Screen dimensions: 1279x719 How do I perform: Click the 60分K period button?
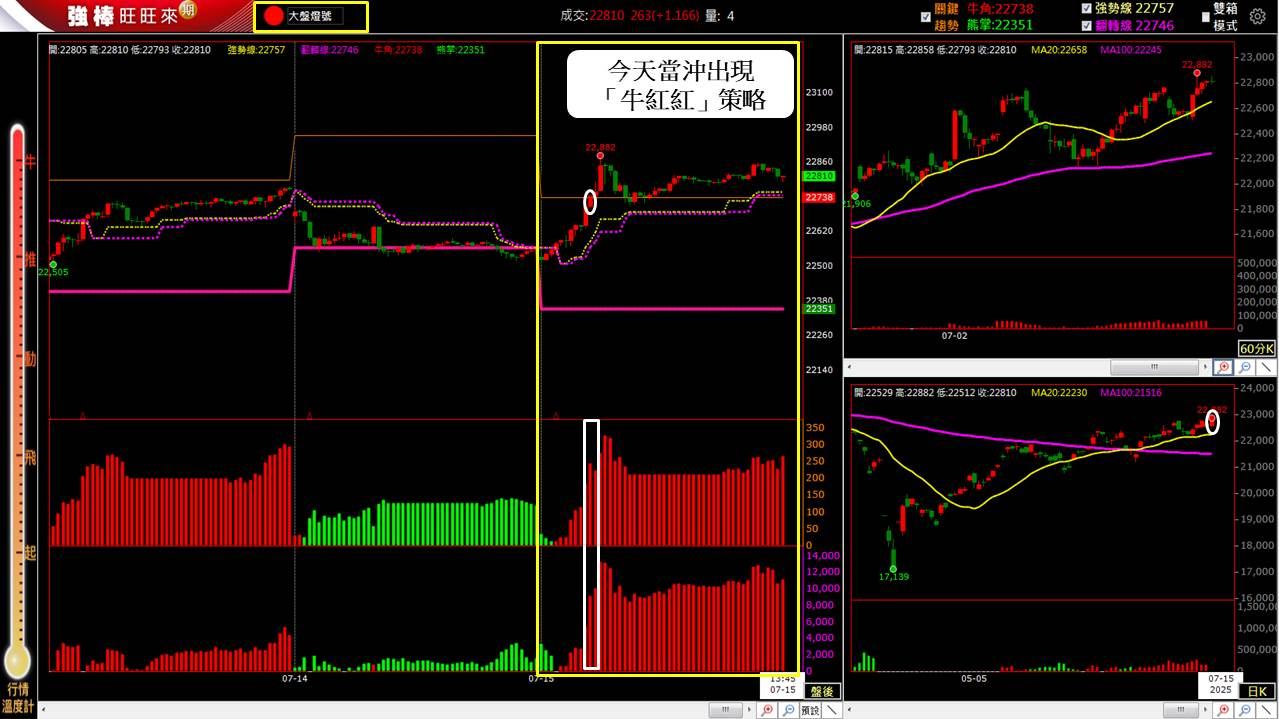pyautogui.click(x=1257, y=348)
